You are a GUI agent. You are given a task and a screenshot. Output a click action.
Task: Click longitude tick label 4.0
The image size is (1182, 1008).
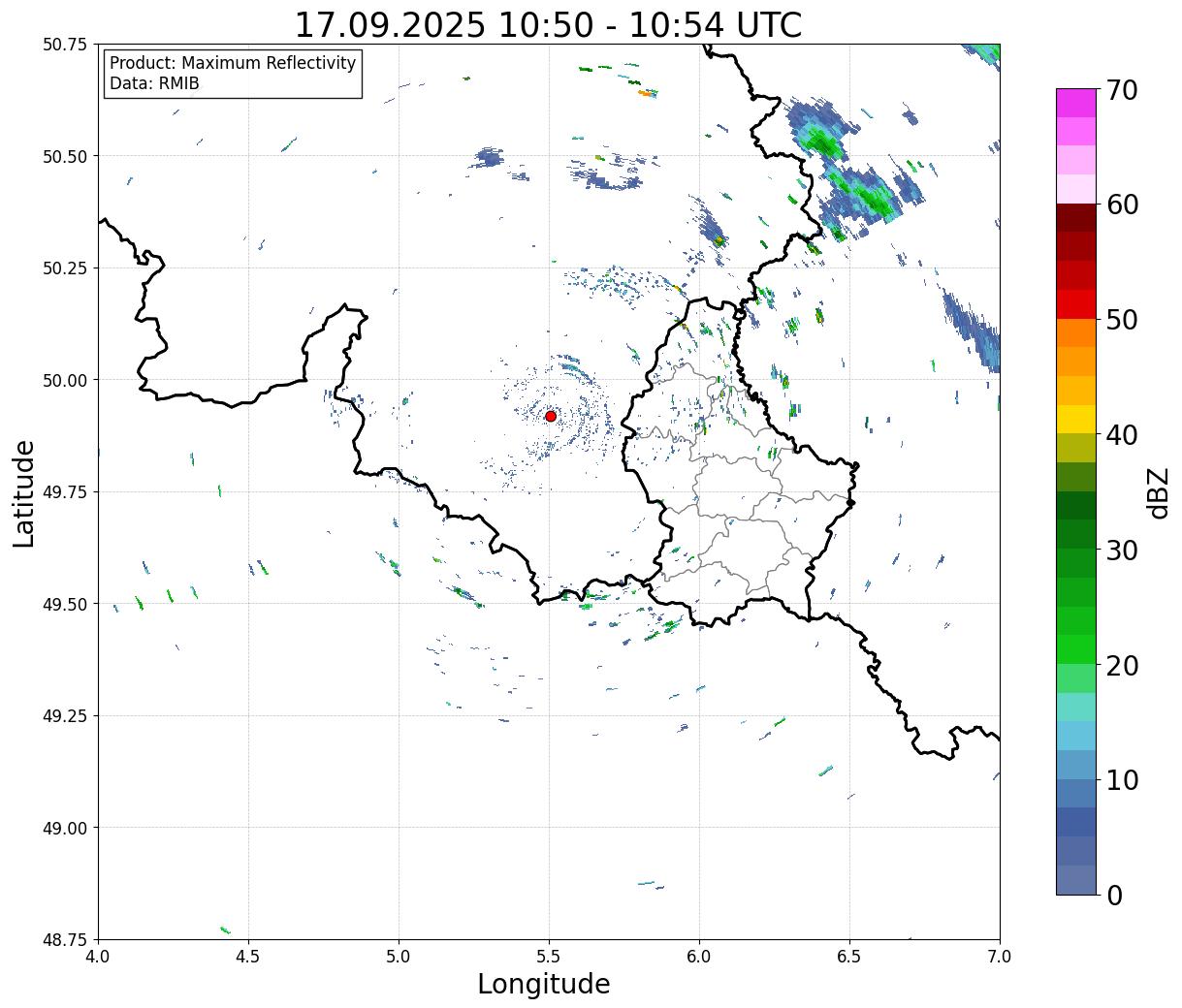[x=98, y=957]
